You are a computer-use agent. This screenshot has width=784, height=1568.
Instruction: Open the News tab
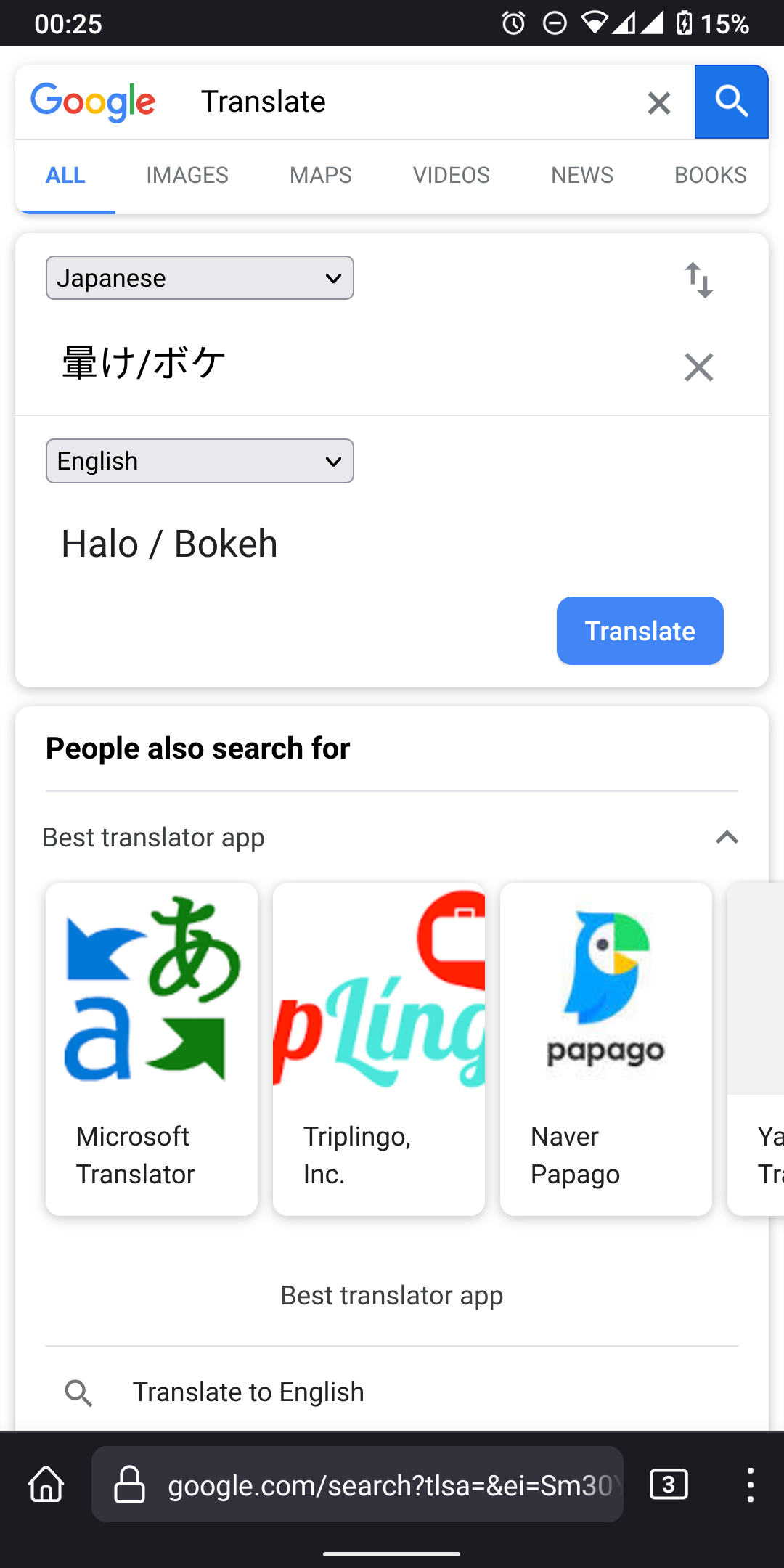point(582,176)
